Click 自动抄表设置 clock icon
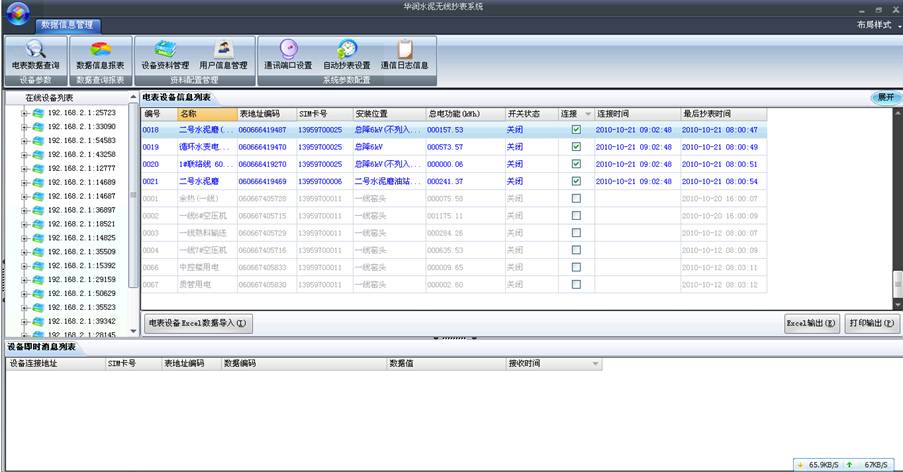Image resolution: width=903 pixels, height=472 pixels. point(346,49)
